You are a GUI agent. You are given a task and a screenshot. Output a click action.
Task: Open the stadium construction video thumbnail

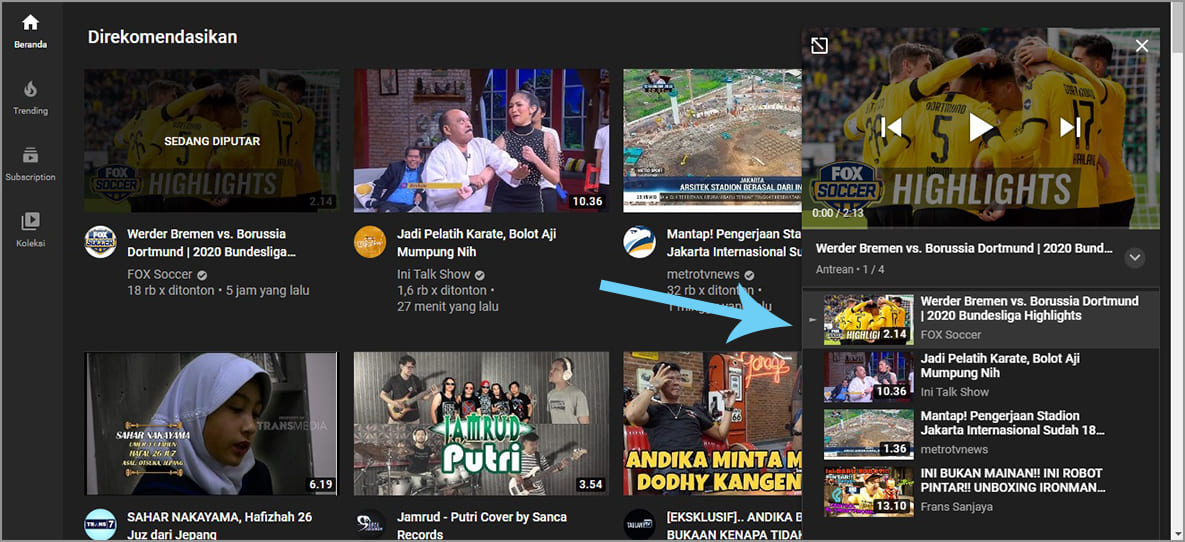pos(712,141)
